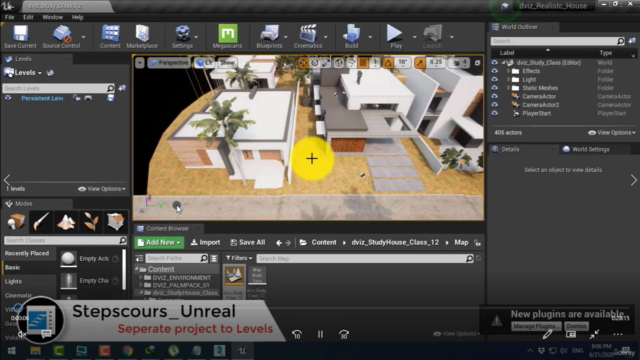Open the Window menu
The height and width of the screenshot is (360, 640).
point(53,17)
